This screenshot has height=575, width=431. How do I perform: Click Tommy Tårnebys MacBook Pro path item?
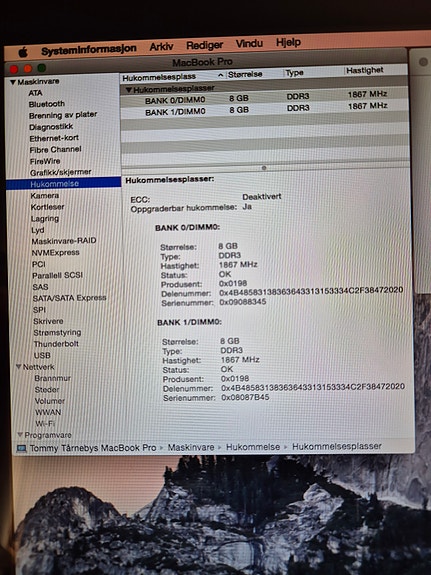tap(93, 448)
